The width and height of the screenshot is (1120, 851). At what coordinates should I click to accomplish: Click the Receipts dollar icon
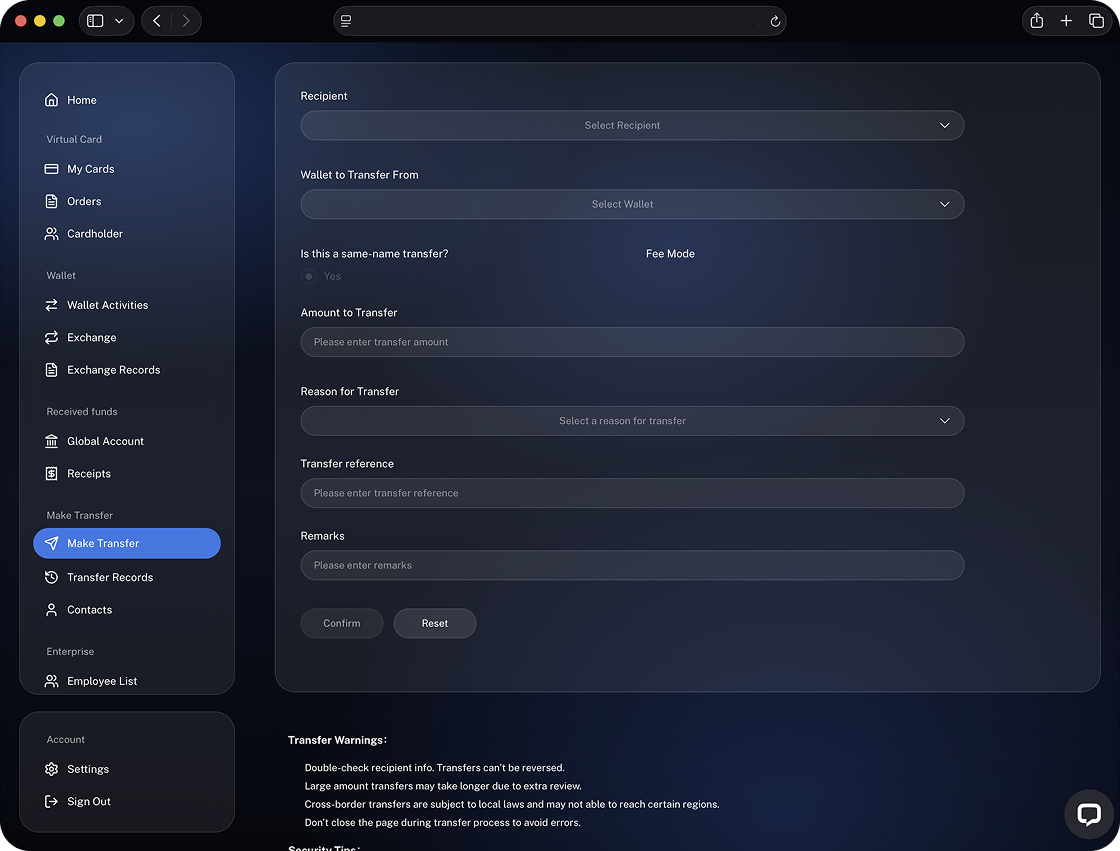pos(52,473)
